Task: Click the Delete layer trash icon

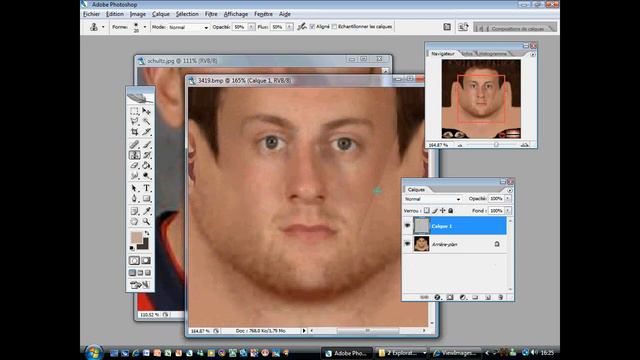Action: [500, 297]
